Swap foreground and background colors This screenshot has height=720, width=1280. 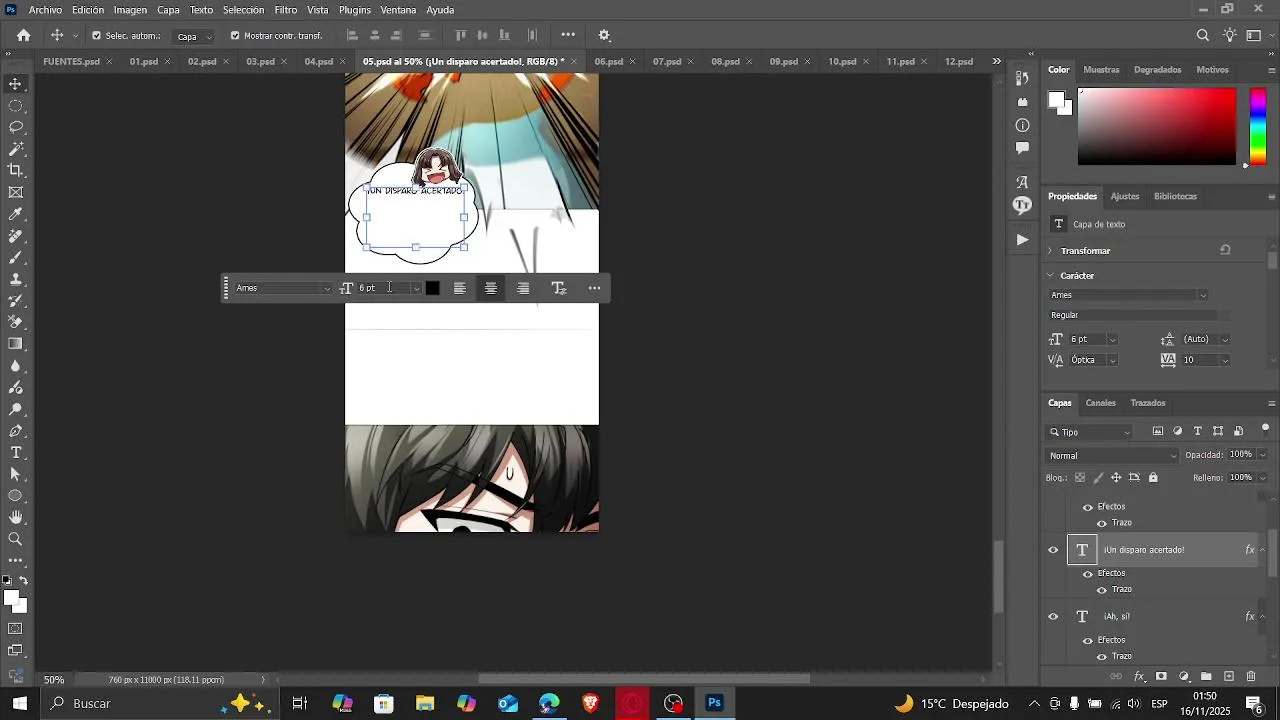tap(24, 581)
